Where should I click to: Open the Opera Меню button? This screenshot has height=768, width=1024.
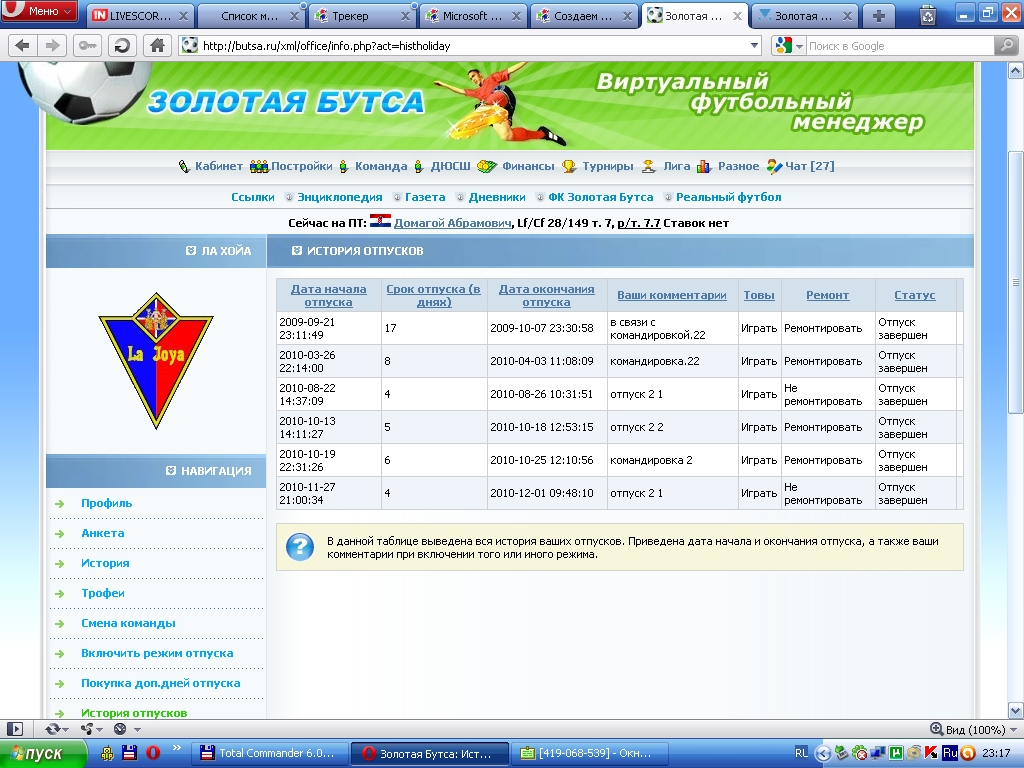click(x=40, y=11)
